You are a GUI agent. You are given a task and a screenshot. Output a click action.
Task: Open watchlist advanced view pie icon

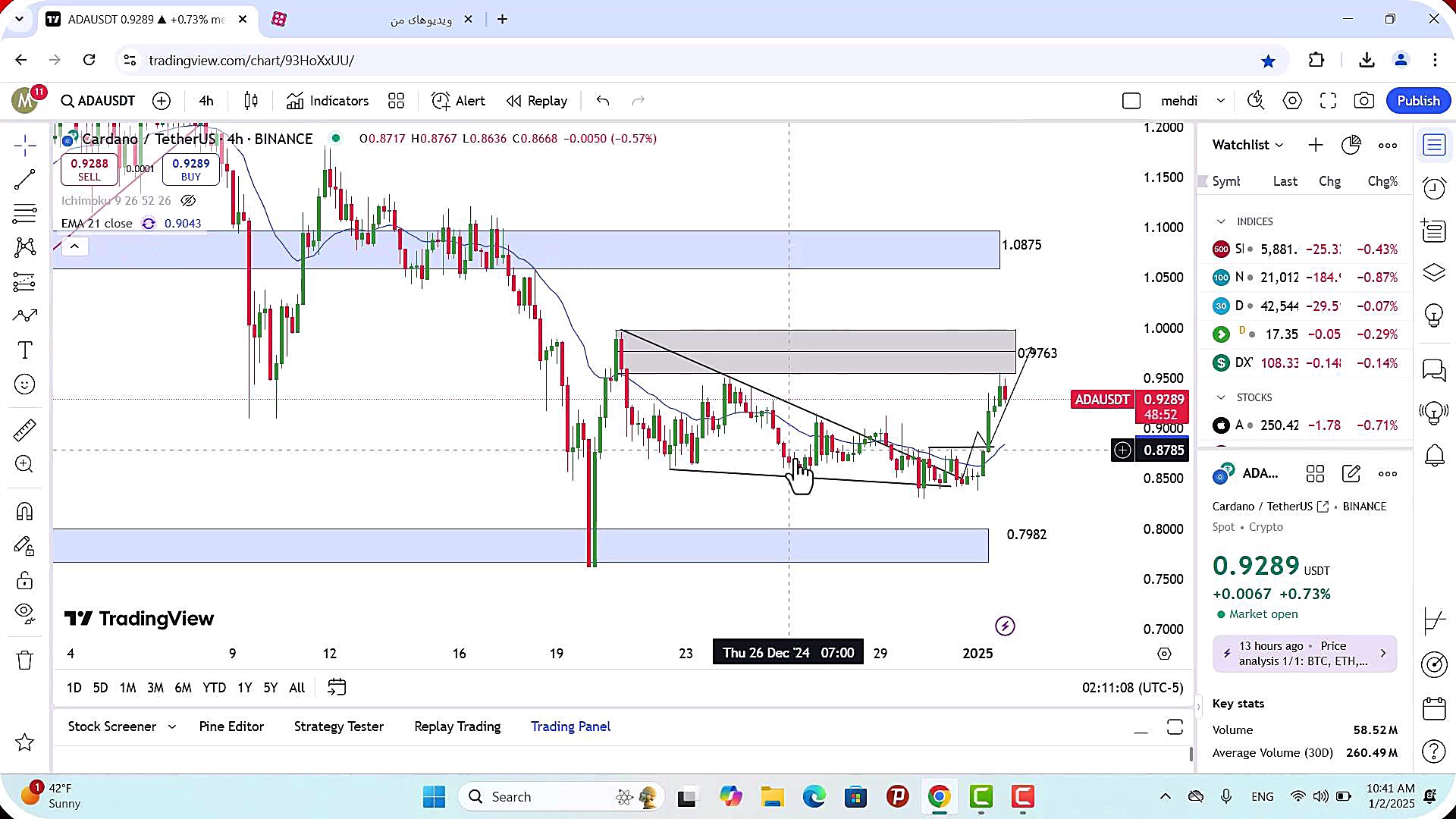click(1351, 145)
